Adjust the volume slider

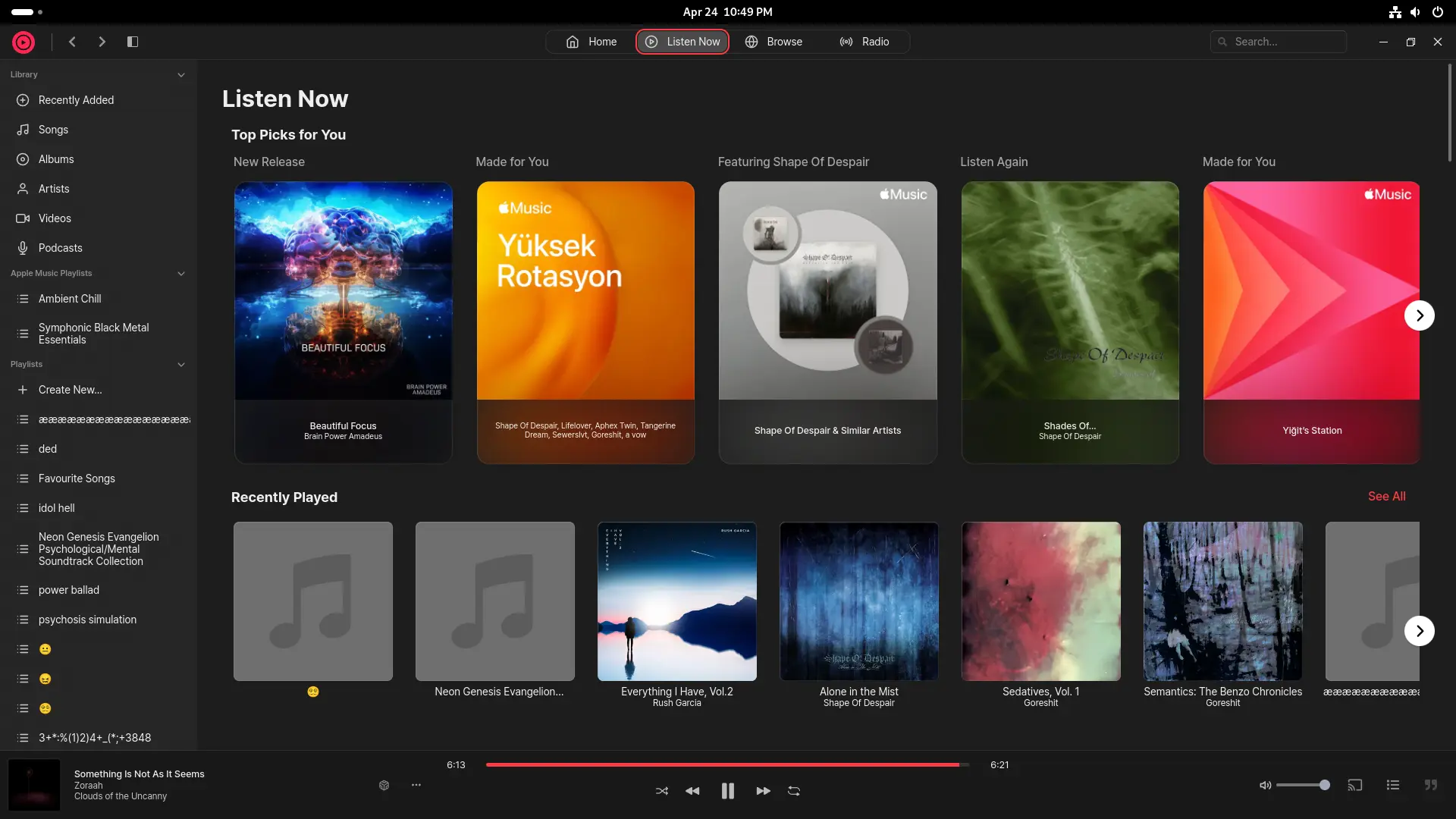1302,785
